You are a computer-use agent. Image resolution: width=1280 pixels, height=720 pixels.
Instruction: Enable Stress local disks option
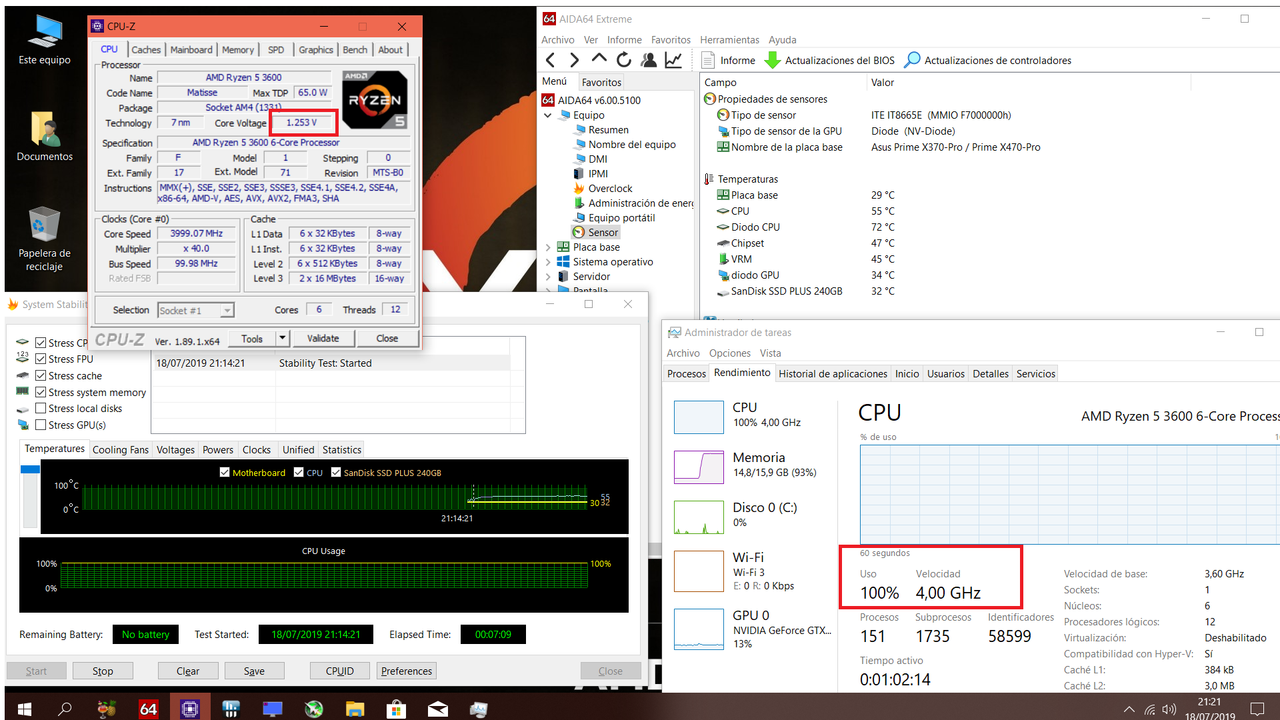point(41,408)
